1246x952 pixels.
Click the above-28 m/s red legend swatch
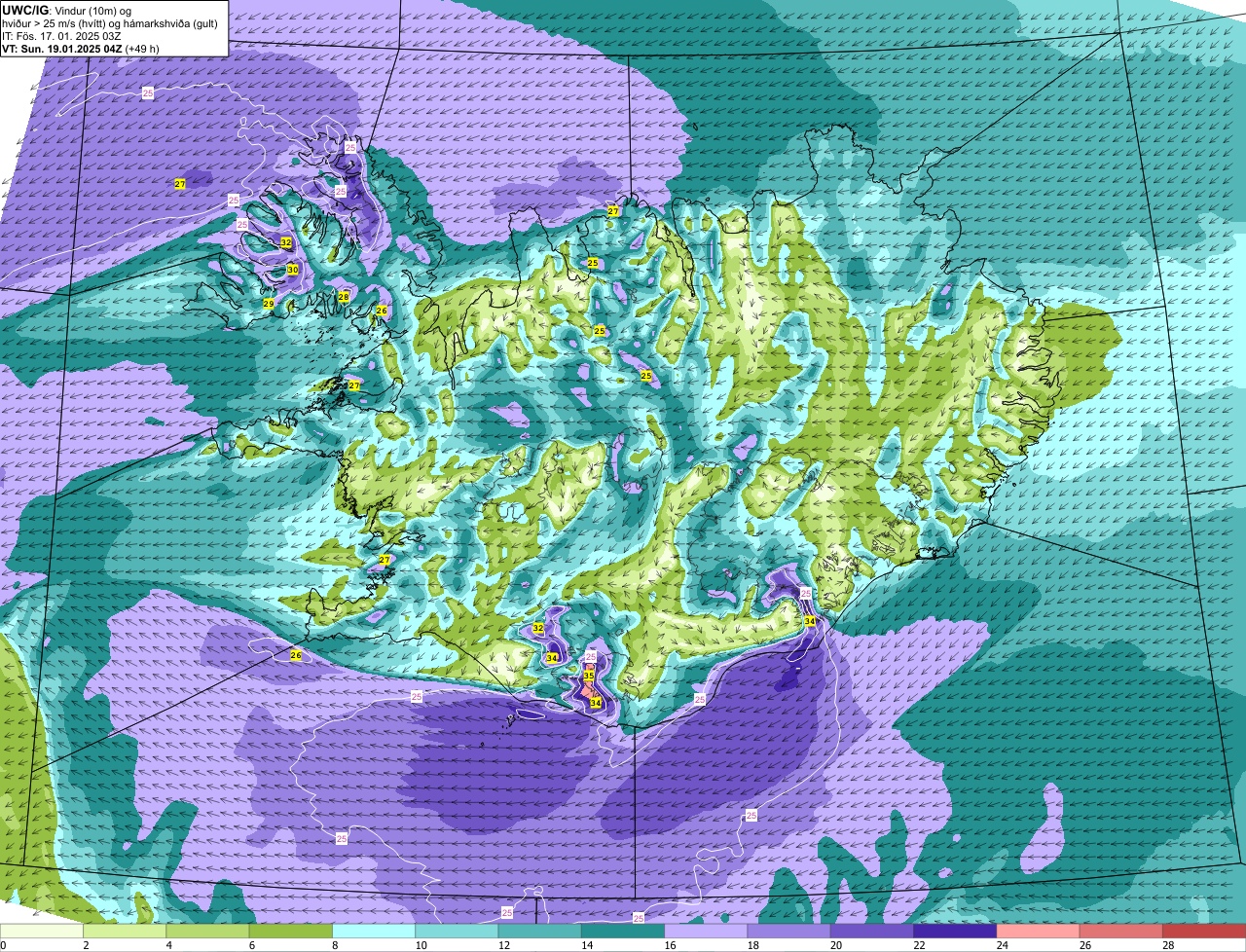(1204, 931)
